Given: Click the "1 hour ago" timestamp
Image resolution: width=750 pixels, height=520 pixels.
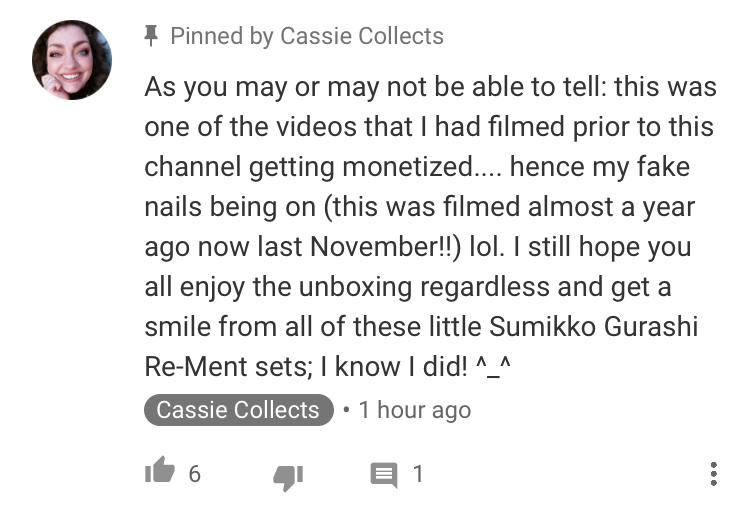Looking at the screenshot, I should [415, 410].
